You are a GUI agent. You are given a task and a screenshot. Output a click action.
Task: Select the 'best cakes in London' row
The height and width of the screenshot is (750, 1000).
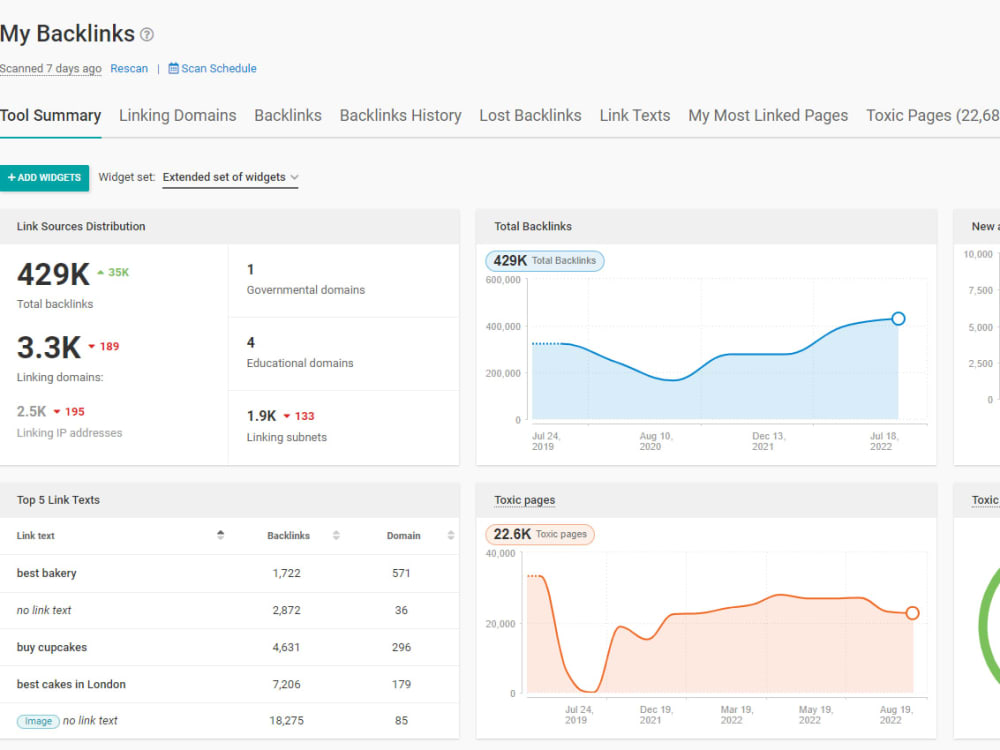[229, 684]
